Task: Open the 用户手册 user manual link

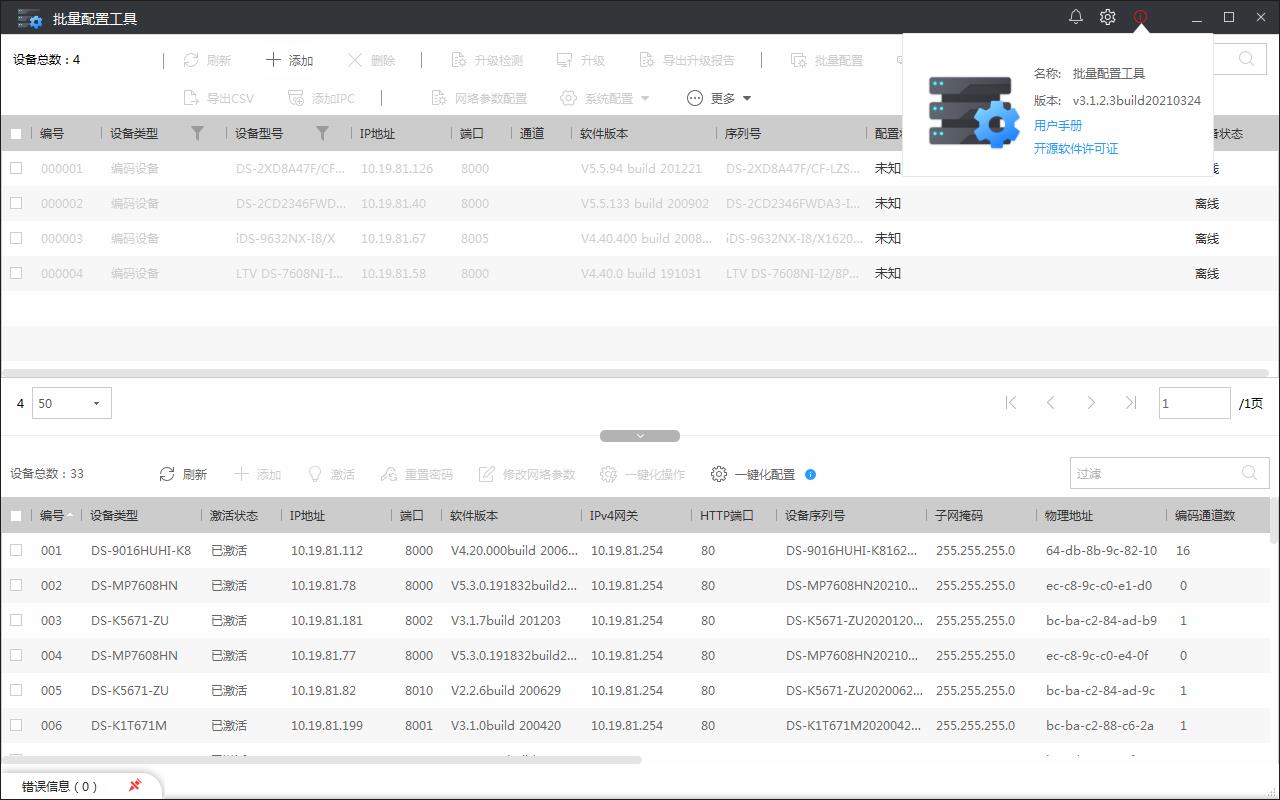Action: click(1058, 125)
